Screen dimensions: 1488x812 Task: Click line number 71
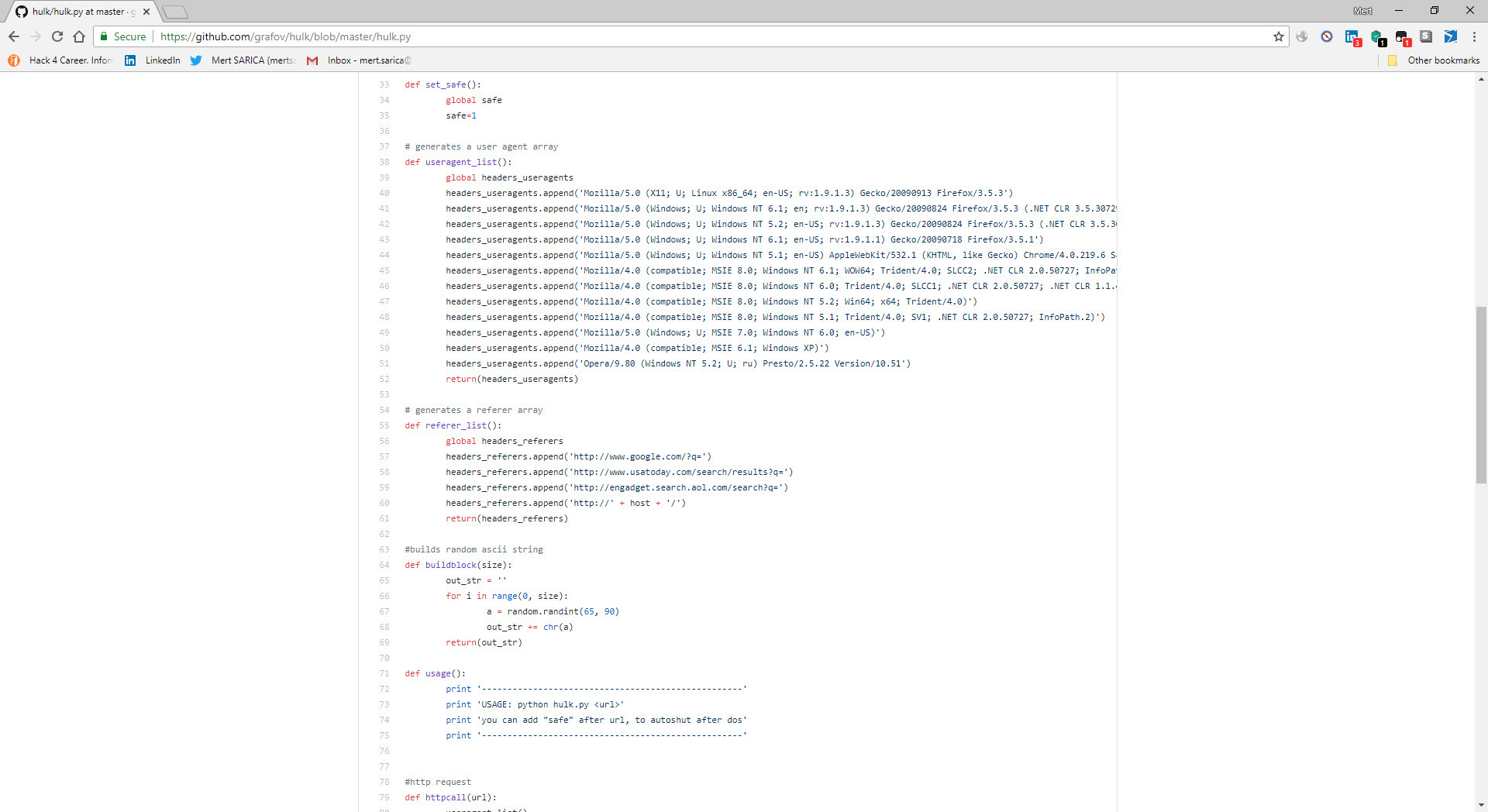[x=384, y=673]
